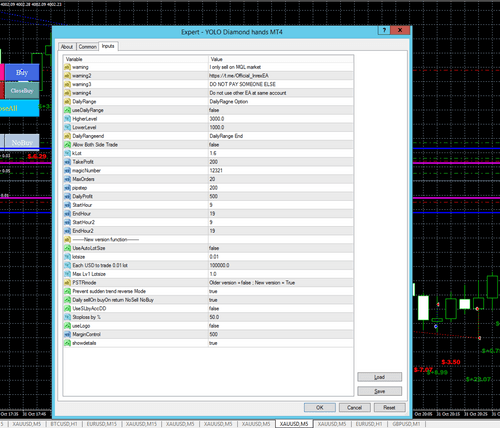Viewport: 500px width, 428px height.
Task: Click the icon beside Allow Both Side Trade
Action: point(68,145)
